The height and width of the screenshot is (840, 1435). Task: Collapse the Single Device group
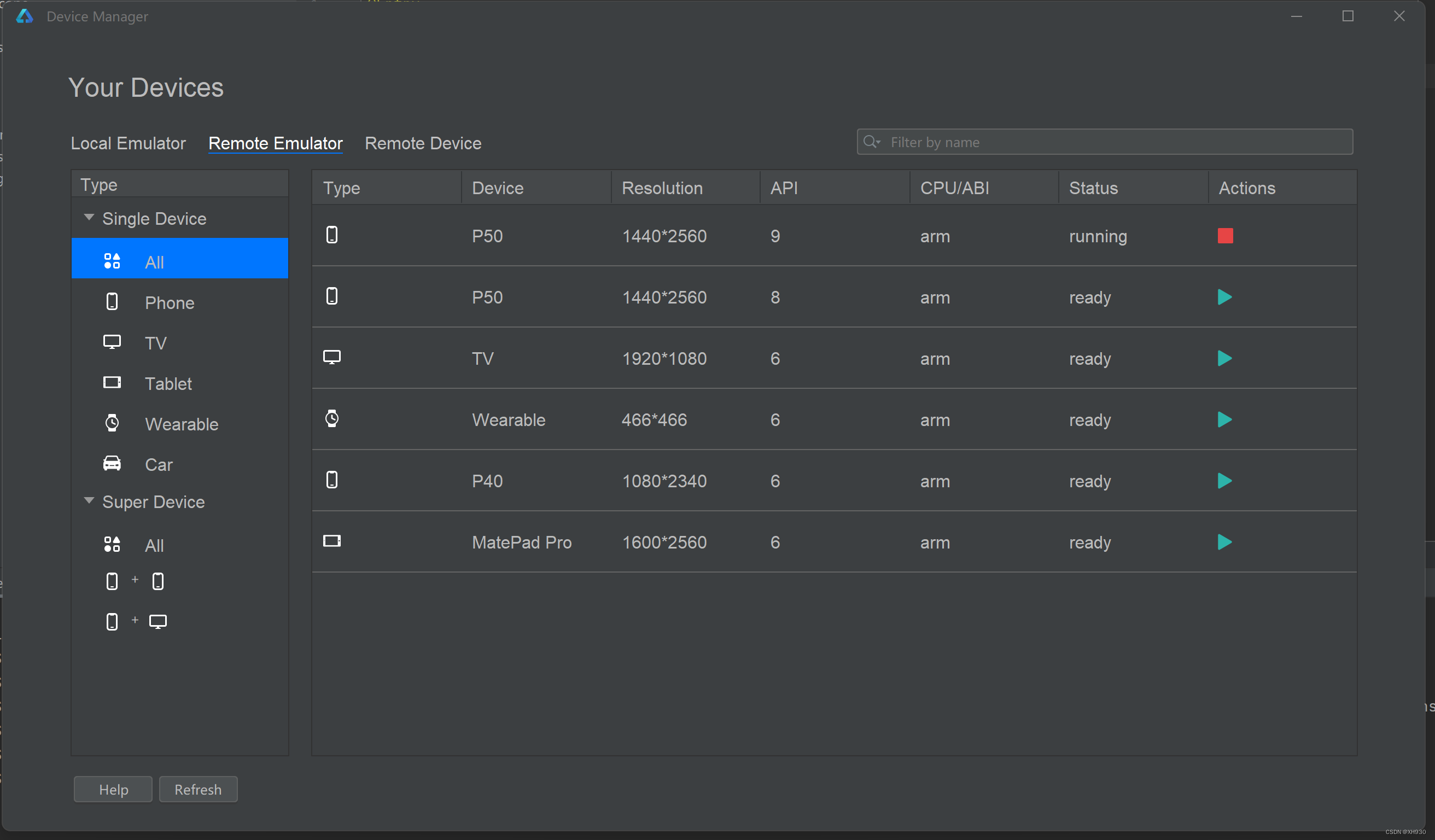click(89, 218)
